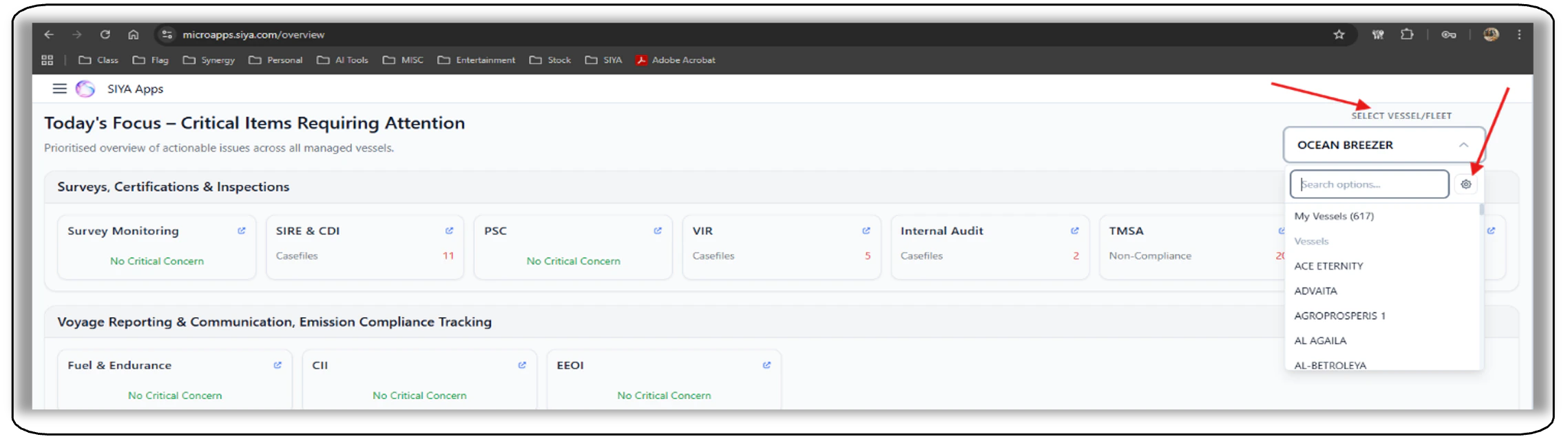Click the browser forward arrow
This screenshot has width=1568, height=441.
[77, 34]
